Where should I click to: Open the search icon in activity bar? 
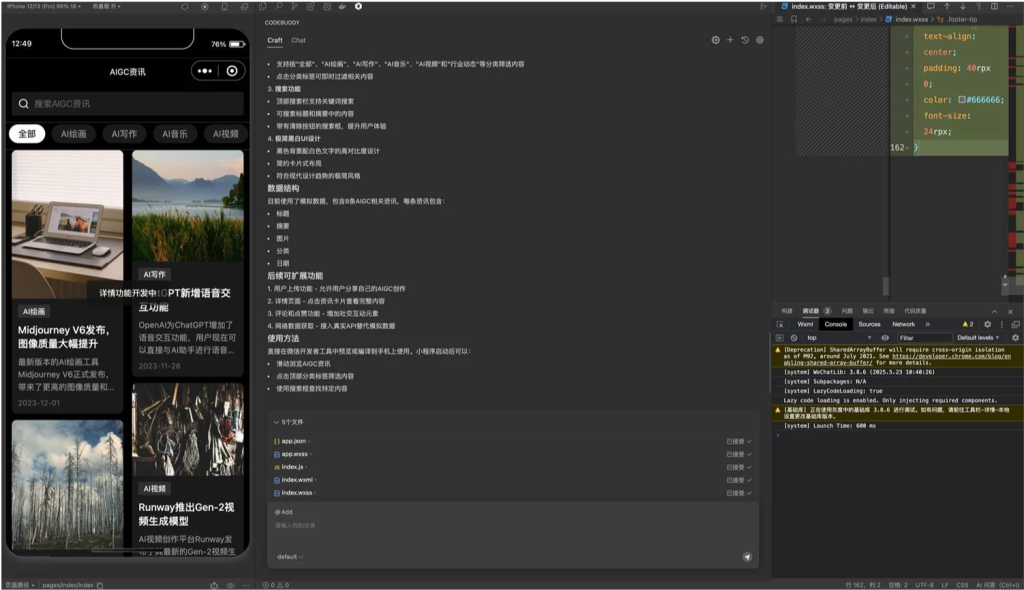279,7
